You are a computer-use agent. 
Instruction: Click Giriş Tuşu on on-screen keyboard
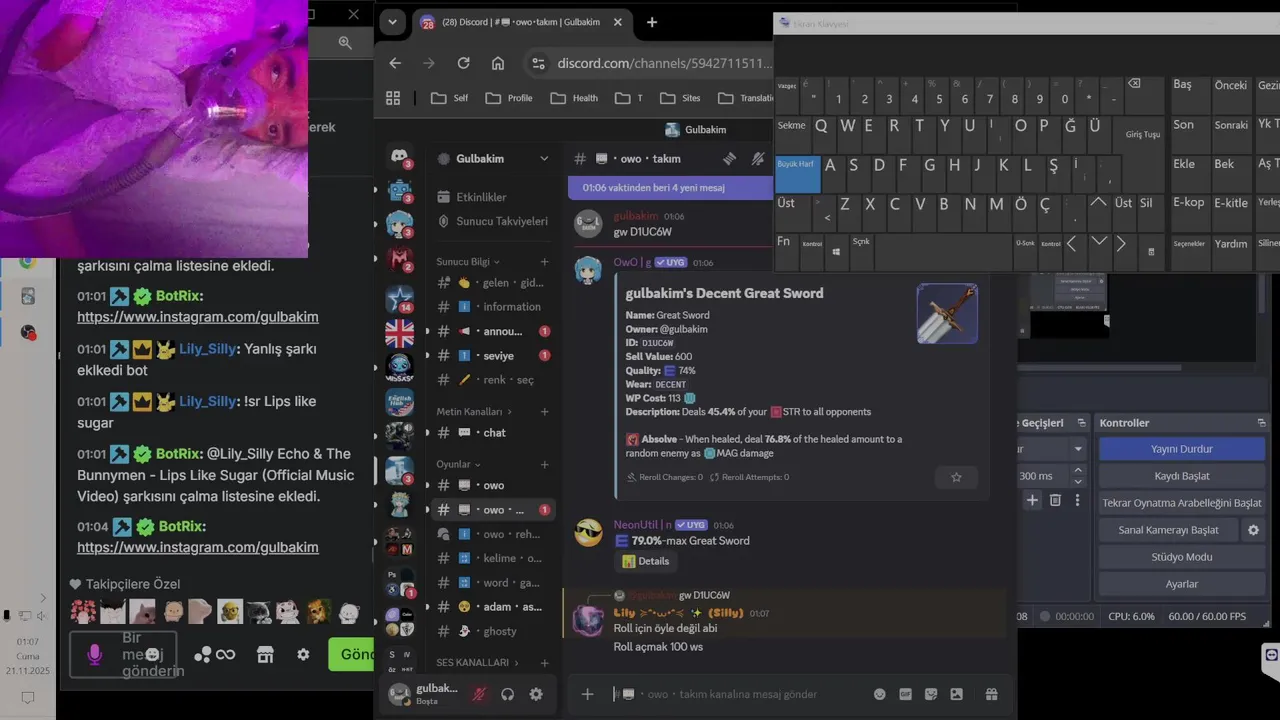point(1143,134)
